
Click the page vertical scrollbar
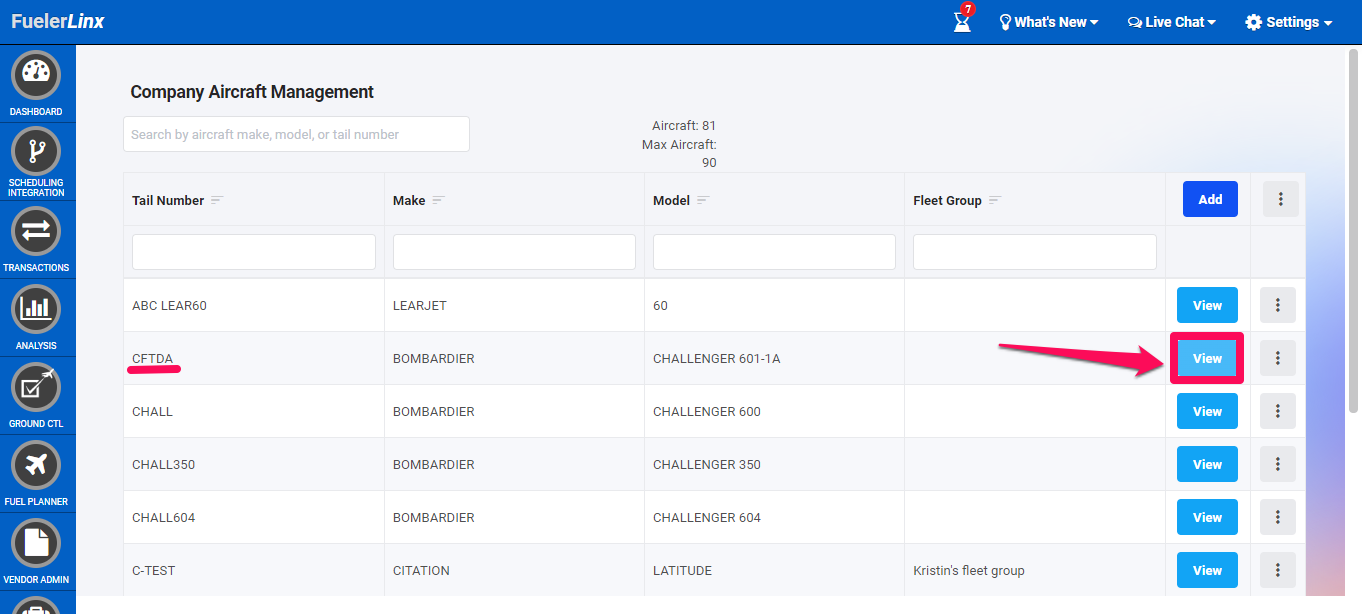pyautogui.click(x=1354, y=230)
